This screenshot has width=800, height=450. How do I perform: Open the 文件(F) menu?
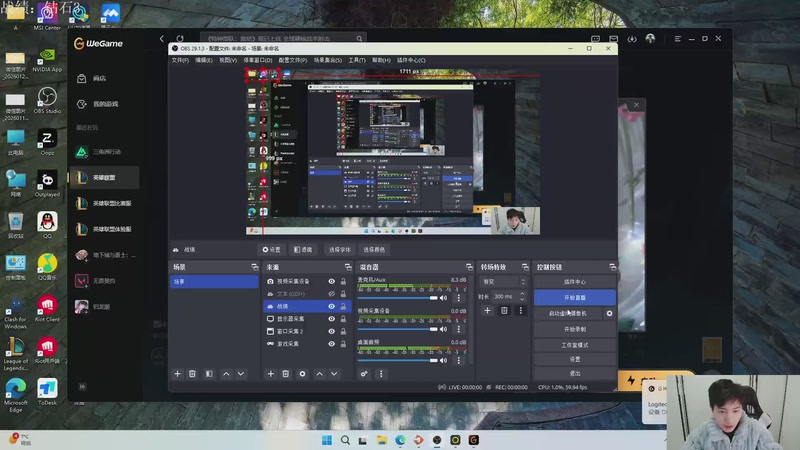tap(180, 60)
